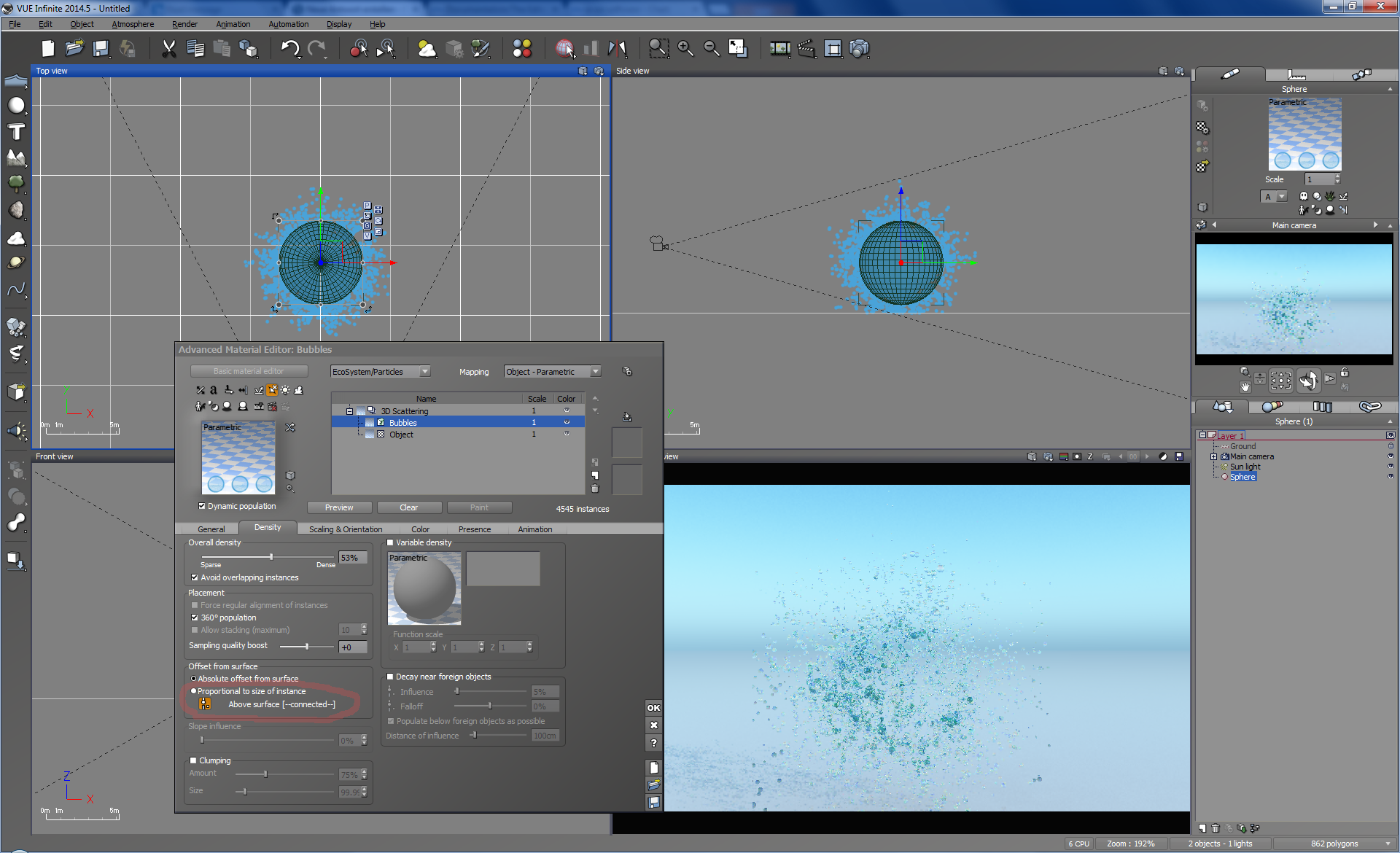Select the Sphere primitive tool in left toolbar

pyautogui.click(x=16, y=106)
